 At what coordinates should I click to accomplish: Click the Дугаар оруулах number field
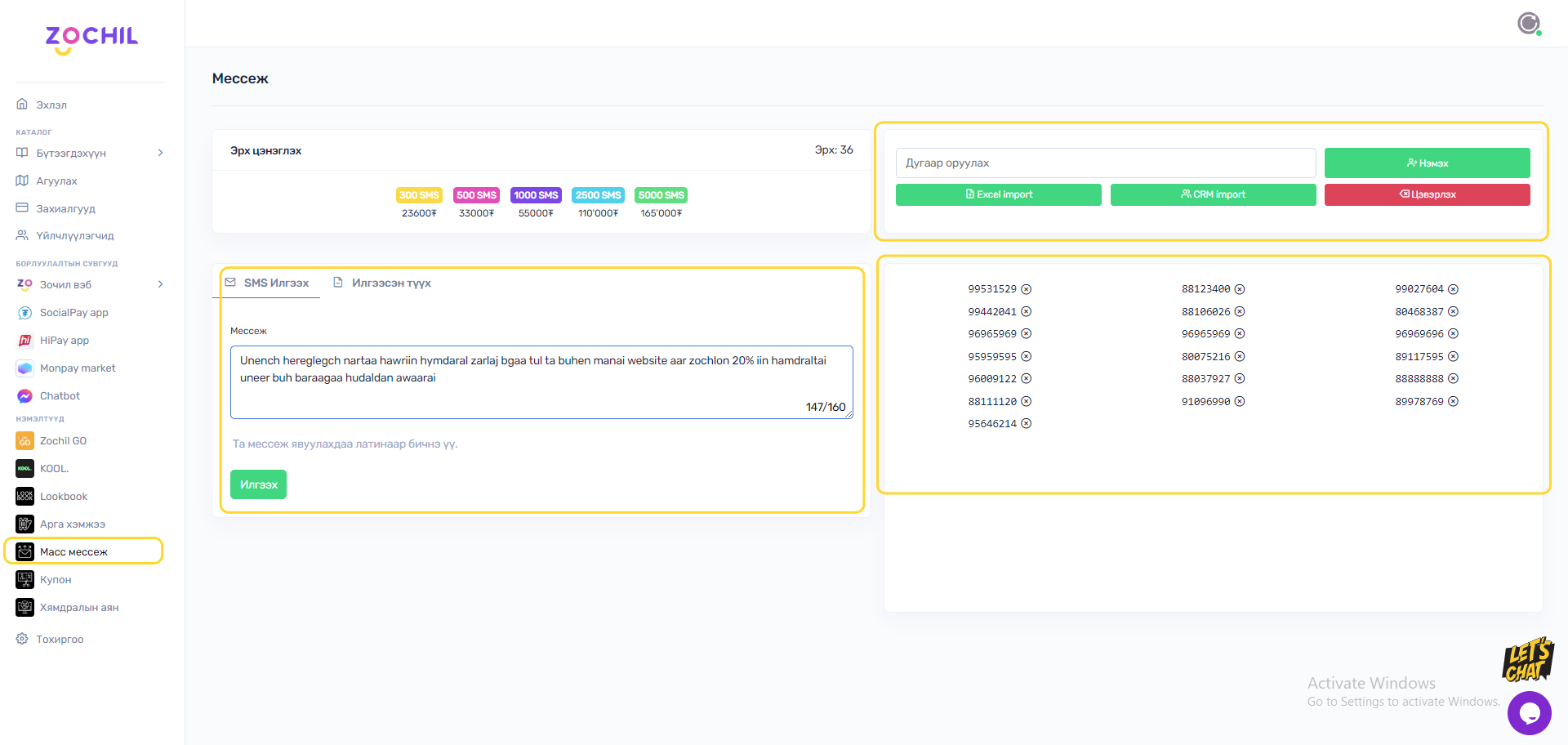(1105, 163)
